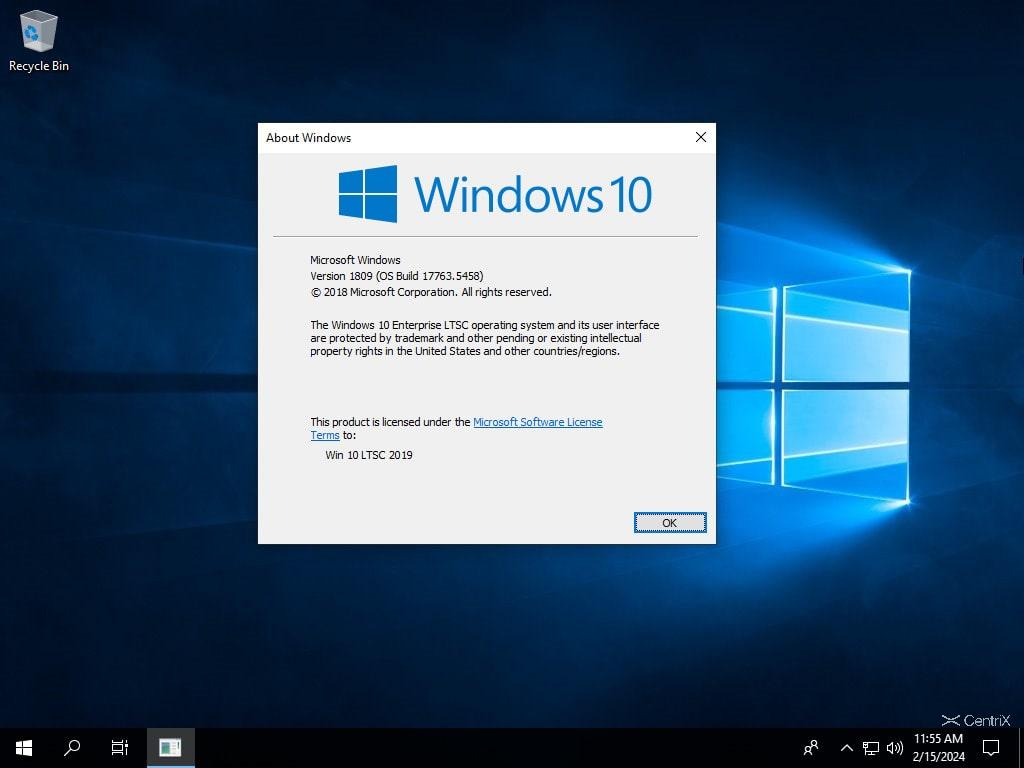Open the Windows Start menu
This screenshot has width=1024, height=768.
[x=24, y=747]
